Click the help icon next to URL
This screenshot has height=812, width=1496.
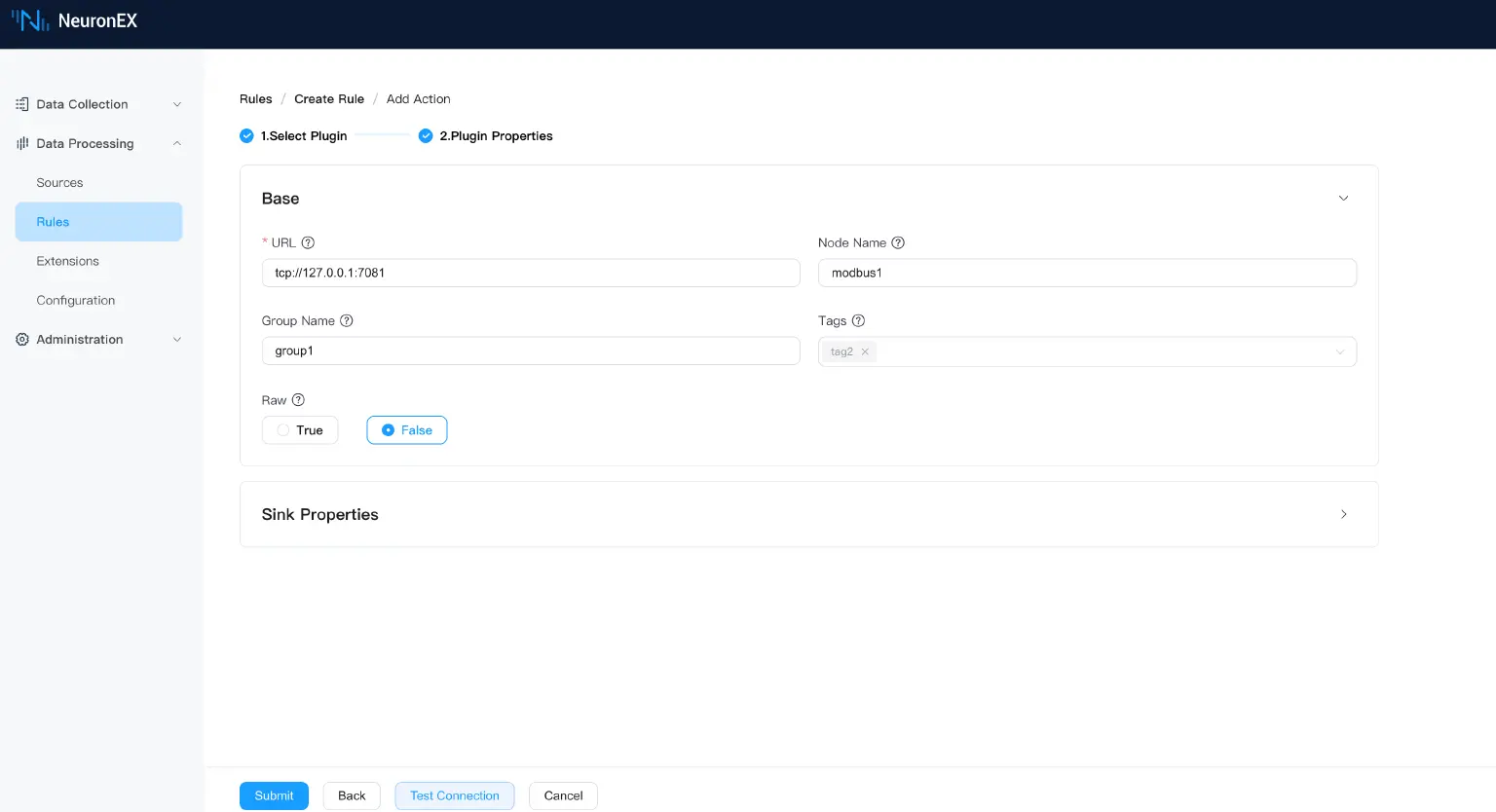point(308,242)
